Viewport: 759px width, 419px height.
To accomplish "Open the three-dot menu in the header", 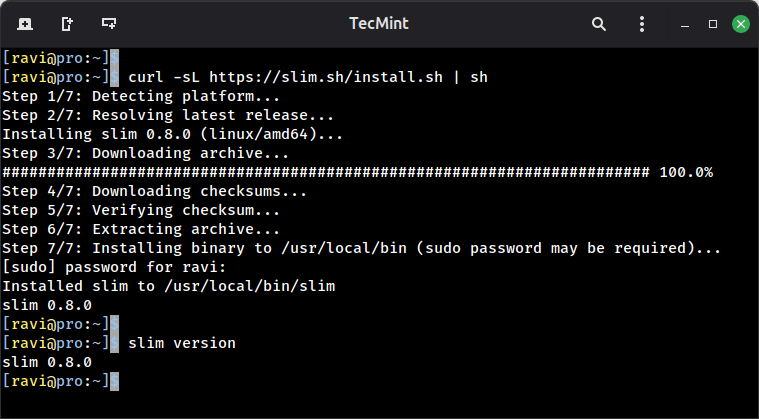I will [642, 23].
